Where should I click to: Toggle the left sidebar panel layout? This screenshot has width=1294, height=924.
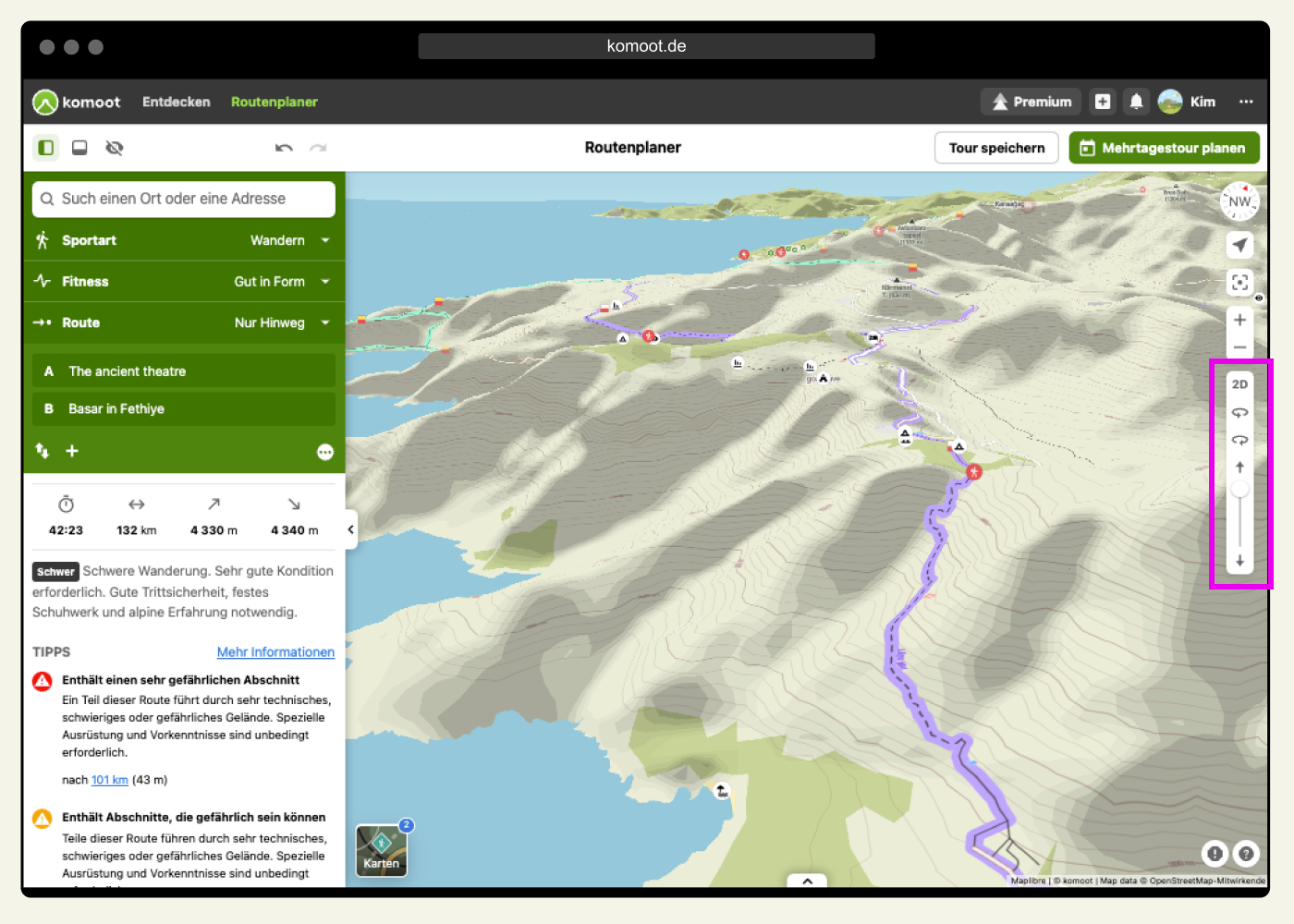tap(45, 148)
